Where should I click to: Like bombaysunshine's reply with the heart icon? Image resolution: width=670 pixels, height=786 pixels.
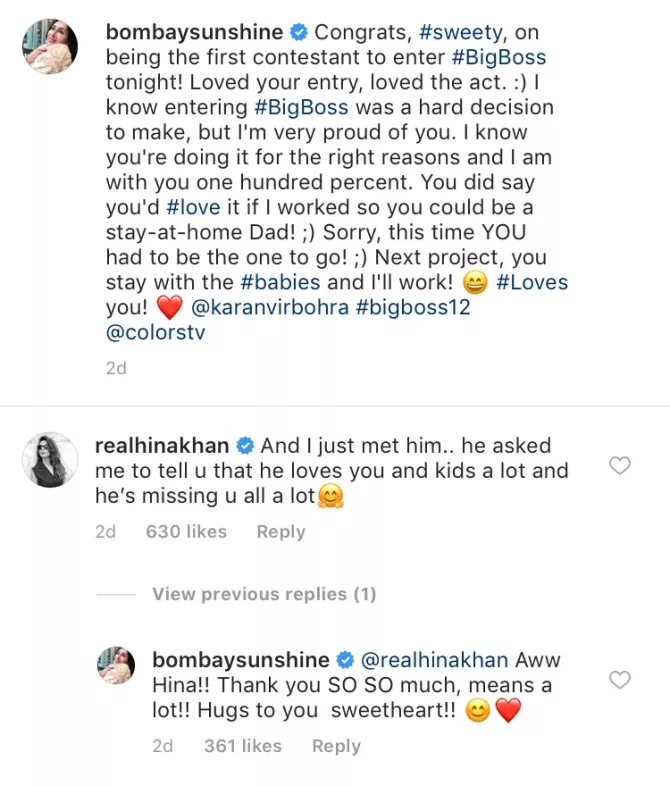pyautogui.click(x=620, y=680)
